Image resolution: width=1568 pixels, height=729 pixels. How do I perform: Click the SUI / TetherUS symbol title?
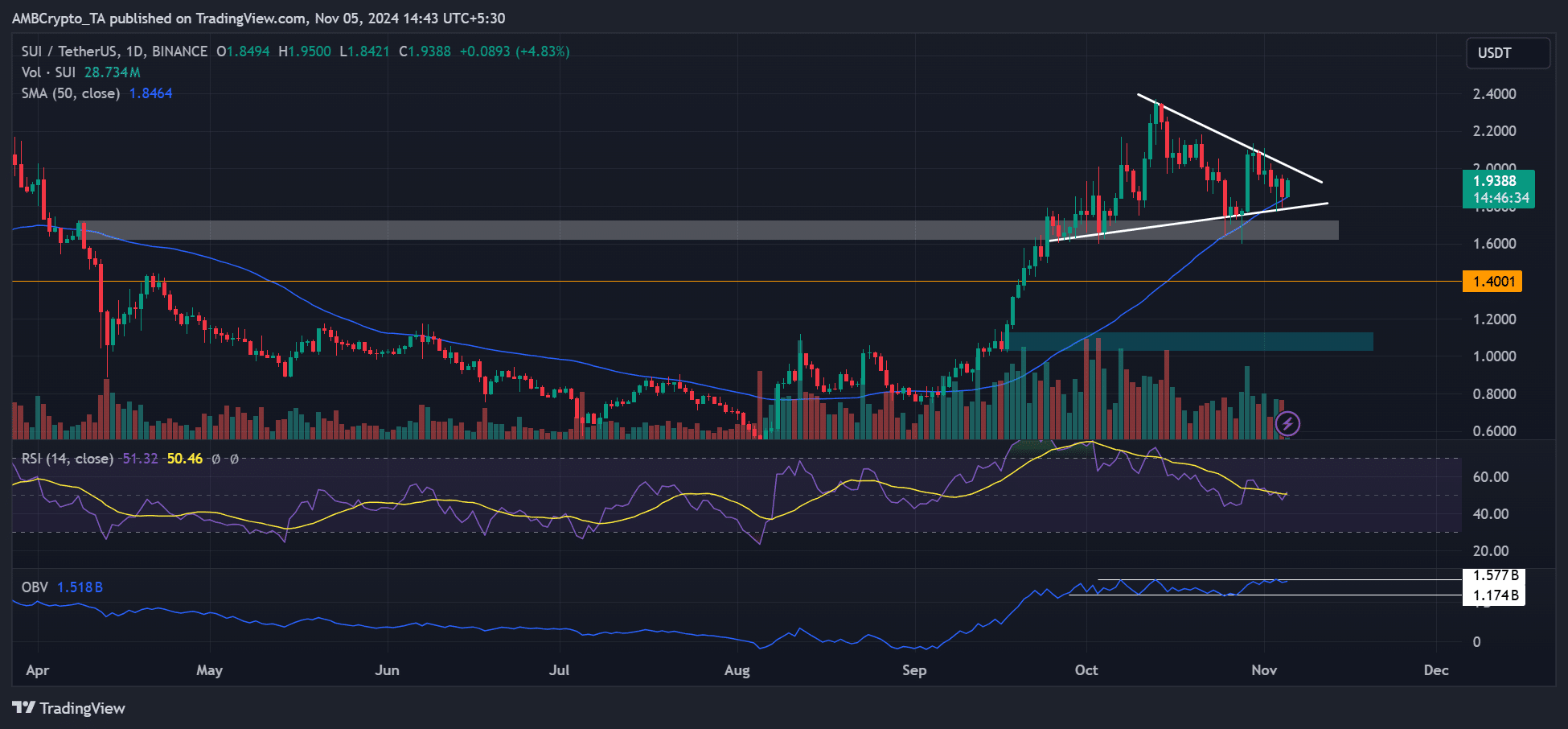click(114, 51)
